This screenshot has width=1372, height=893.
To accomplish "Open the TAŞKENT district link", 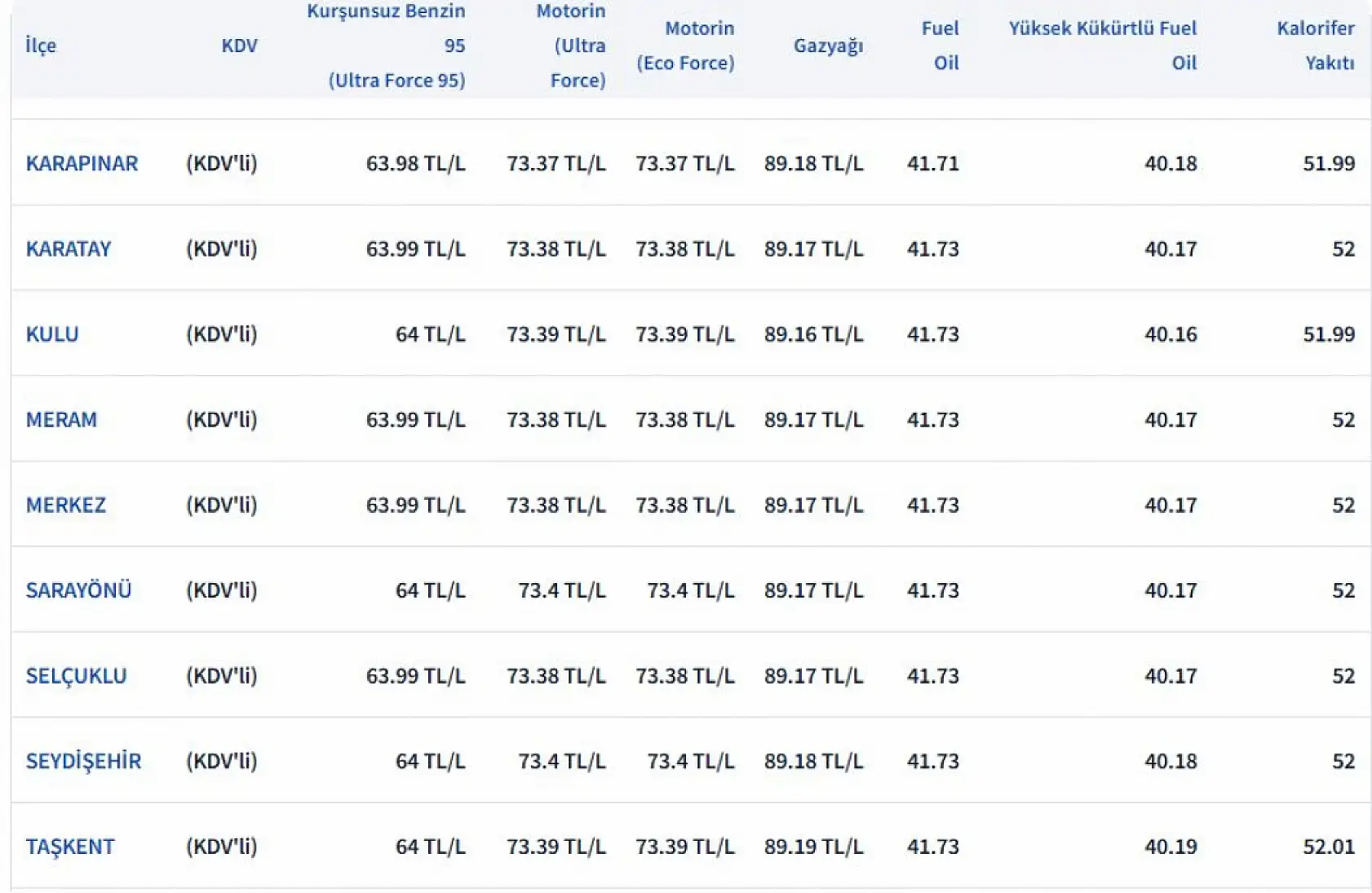I will [x=70, y=847].
